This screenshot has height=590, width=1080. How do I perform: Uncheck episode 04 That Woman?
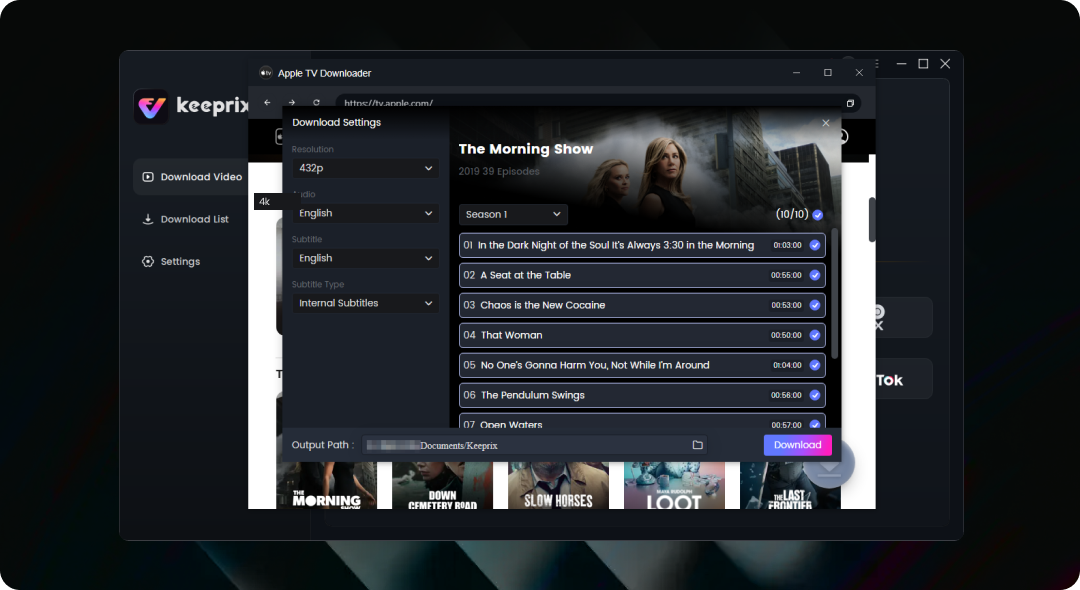815,335
